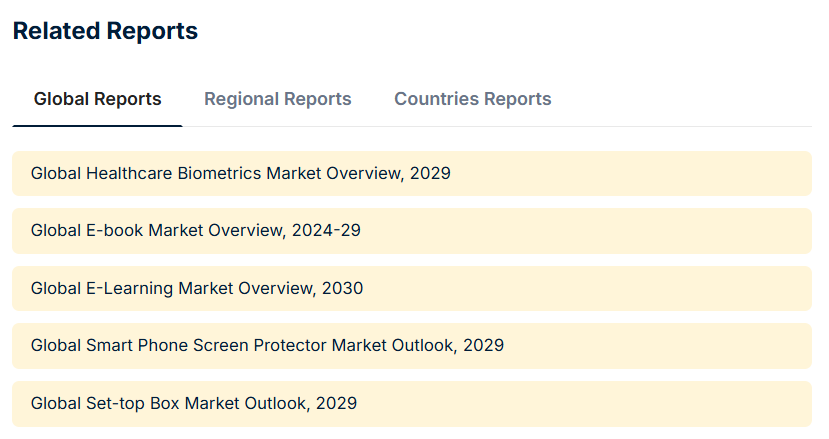
Task: Open the Regional Reports tab
Action: point(277,99)
